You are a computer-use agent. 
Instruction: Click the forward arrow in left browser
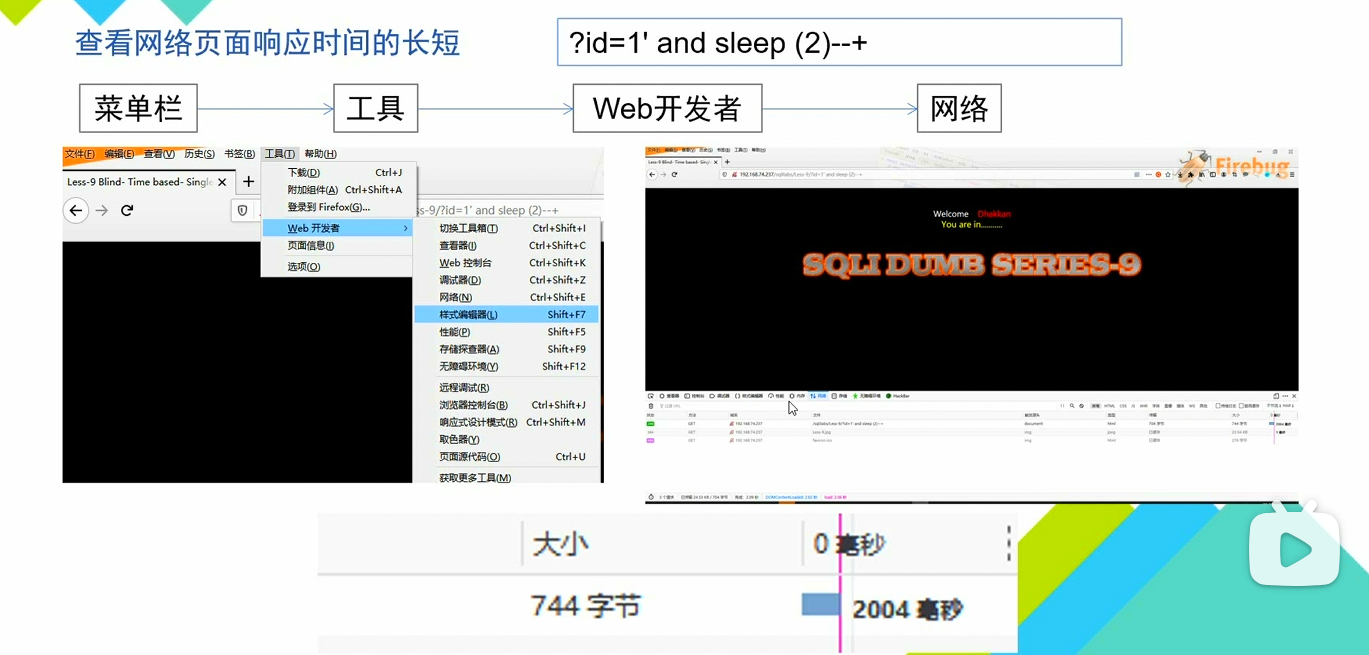101,210
